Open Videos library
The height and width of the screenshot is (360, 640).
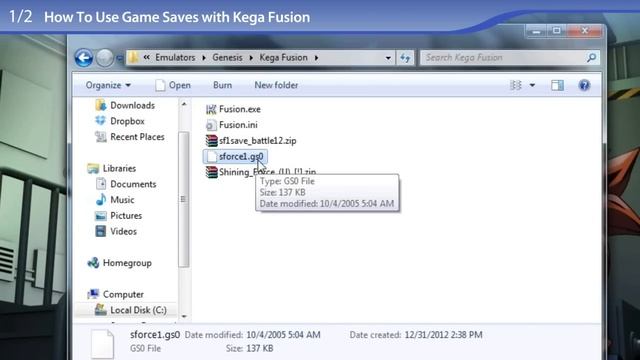coord(123,231)
